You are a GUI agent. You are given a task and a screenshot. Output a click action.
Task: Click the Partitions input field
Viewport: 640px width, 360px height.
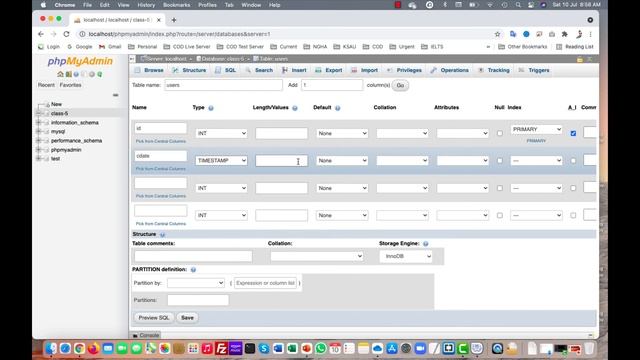[198, 300]
